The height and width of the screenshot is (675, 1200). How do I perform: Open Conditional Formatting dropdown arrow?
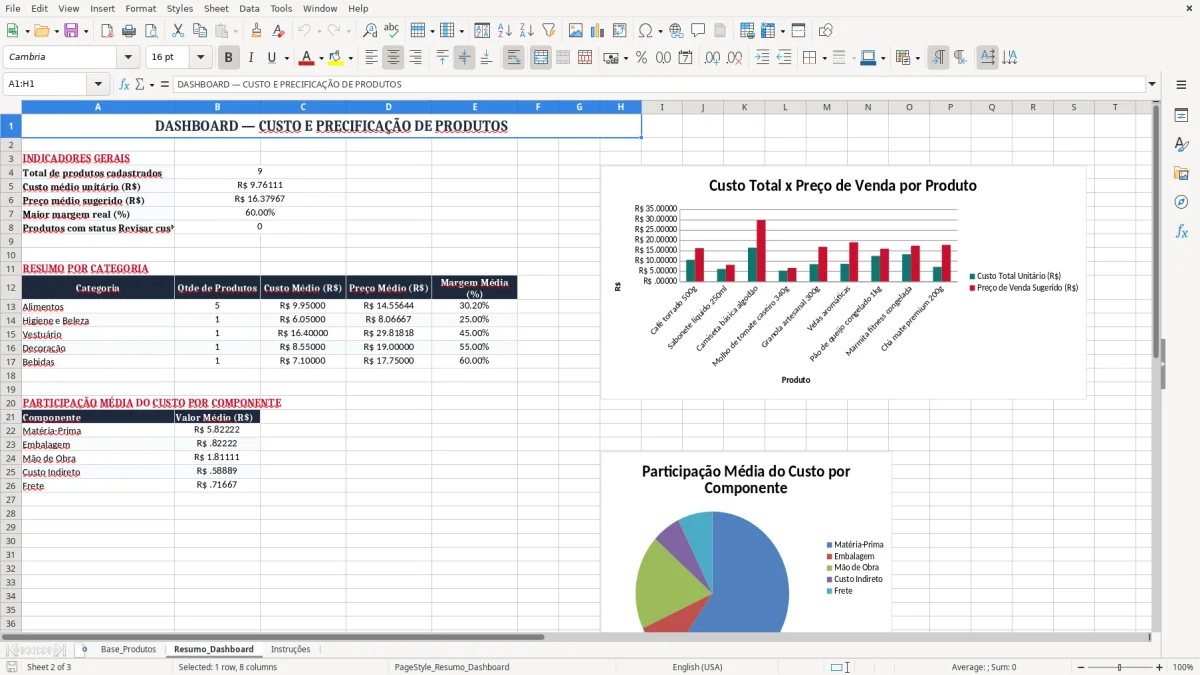(917, 58)
